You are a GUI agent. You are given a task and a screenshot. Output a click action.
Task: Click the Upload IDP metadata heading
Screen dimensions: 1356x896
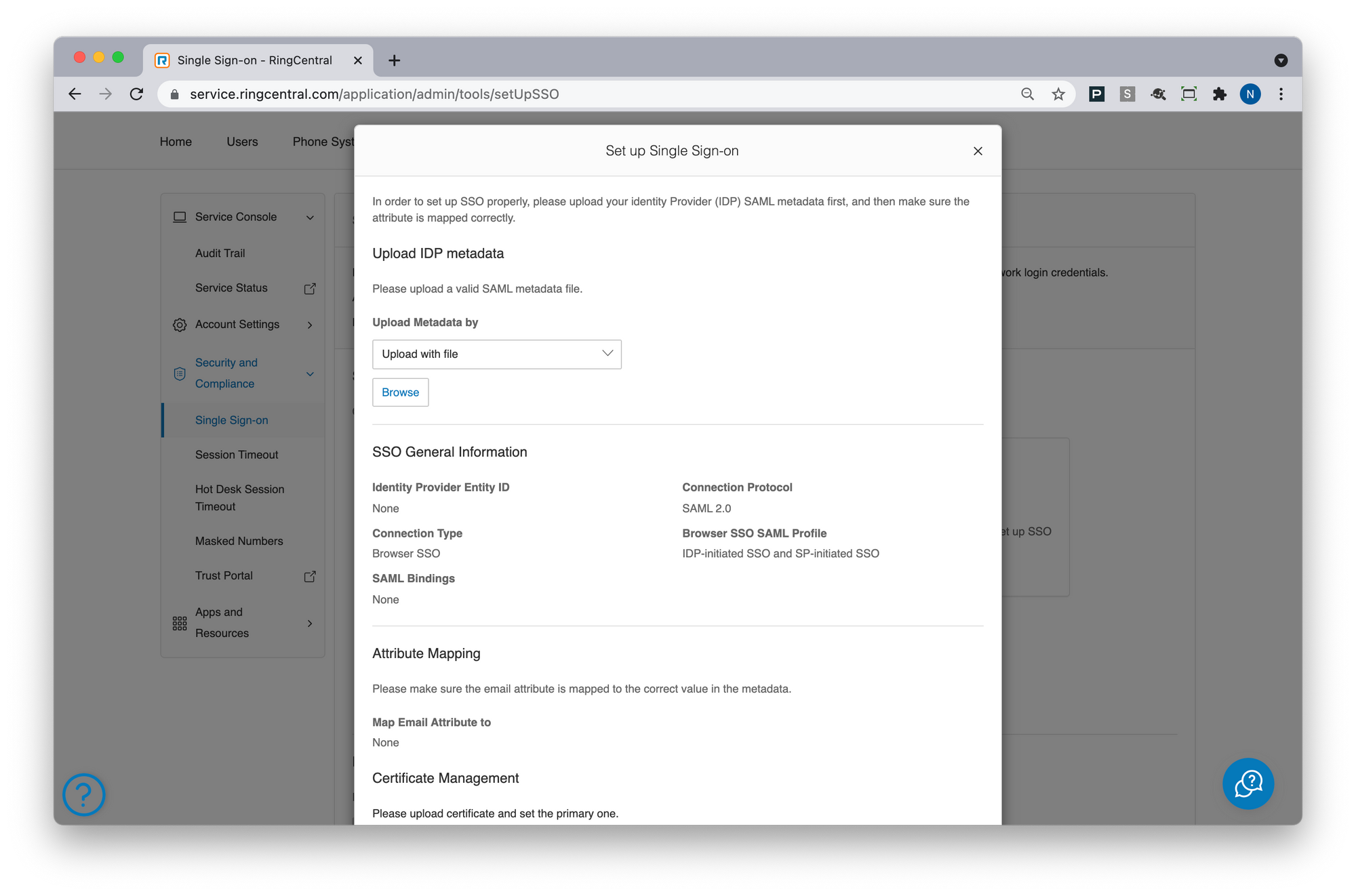pos(438,253)
